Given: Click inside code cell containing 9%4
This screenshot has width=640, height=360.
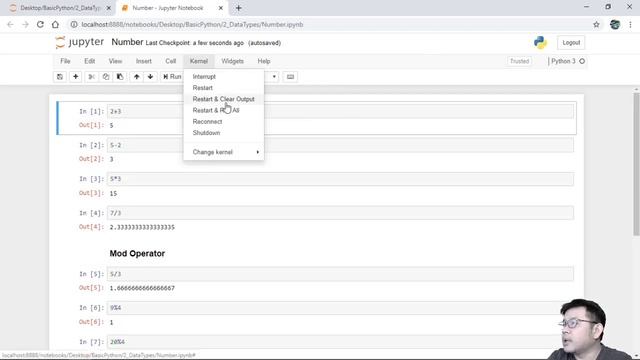Looking at the screenshot, I should [x=340, y=308].
